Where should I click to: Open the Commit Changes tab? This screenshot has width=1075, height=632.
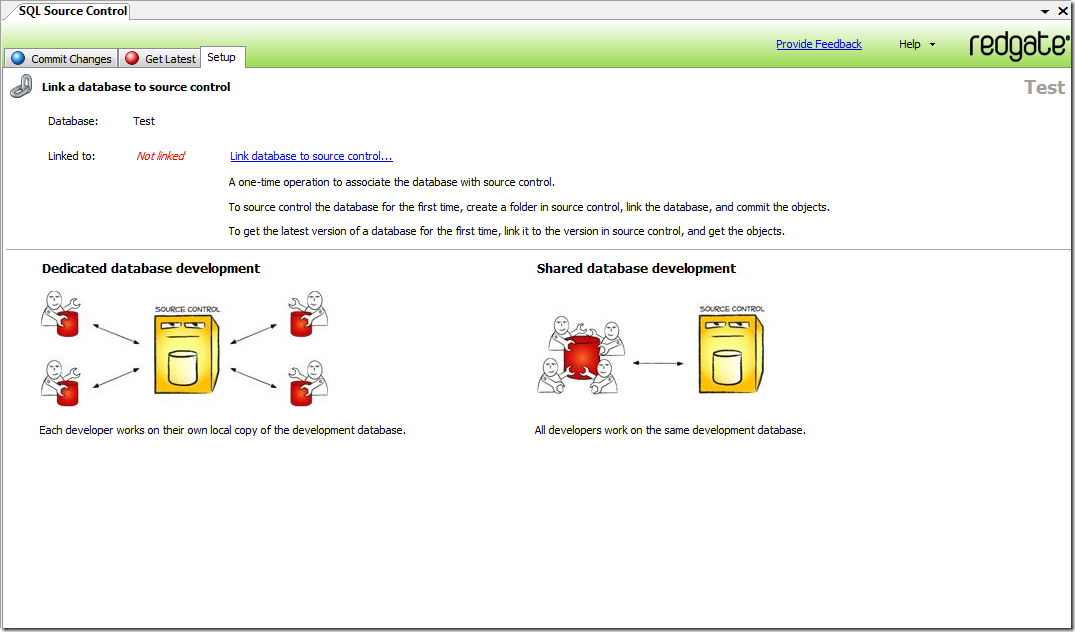(61, 58)
